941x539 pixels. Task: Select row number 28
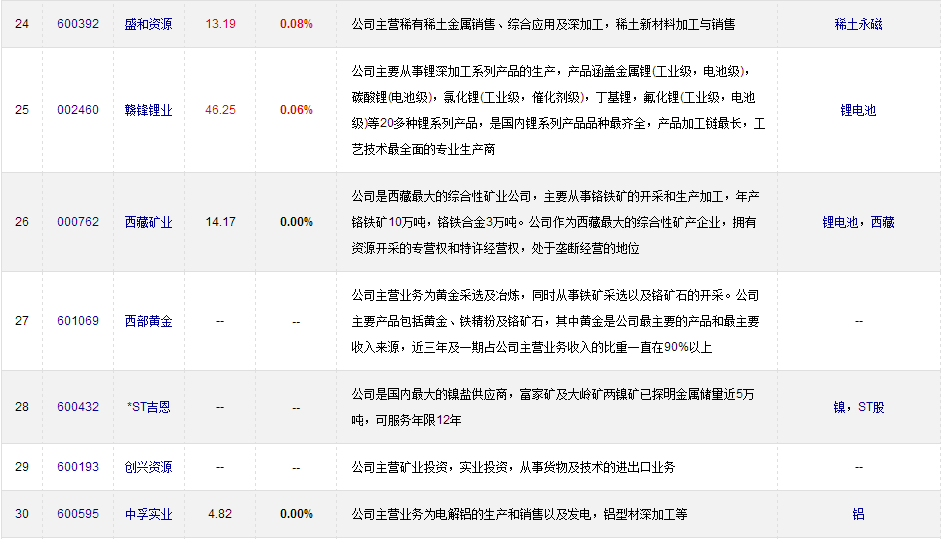pyautogui.click(x=22, y=406)
